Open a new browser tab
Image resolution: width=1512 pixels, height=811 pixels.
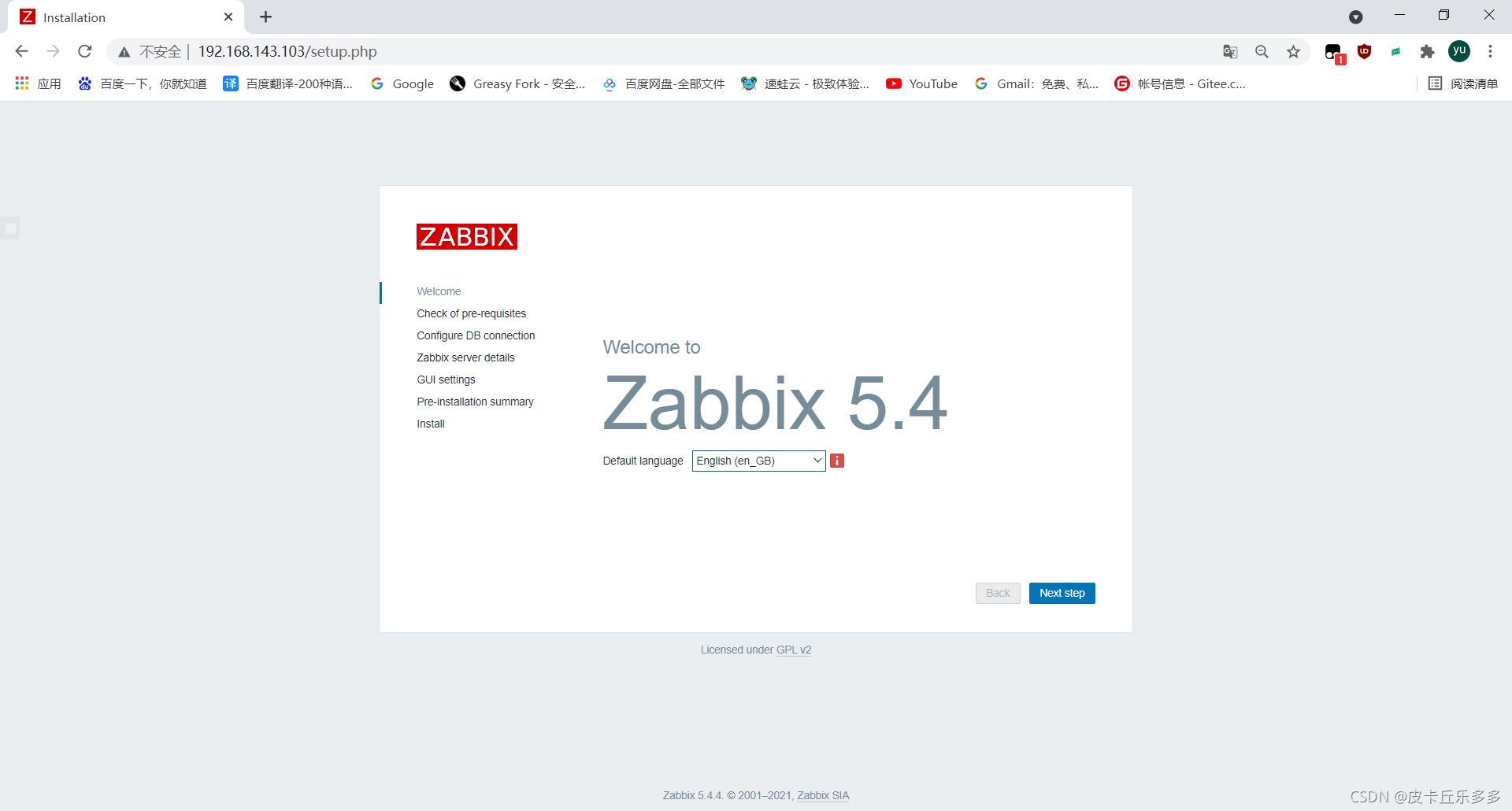pyautogui.click(x=266, y=17)
